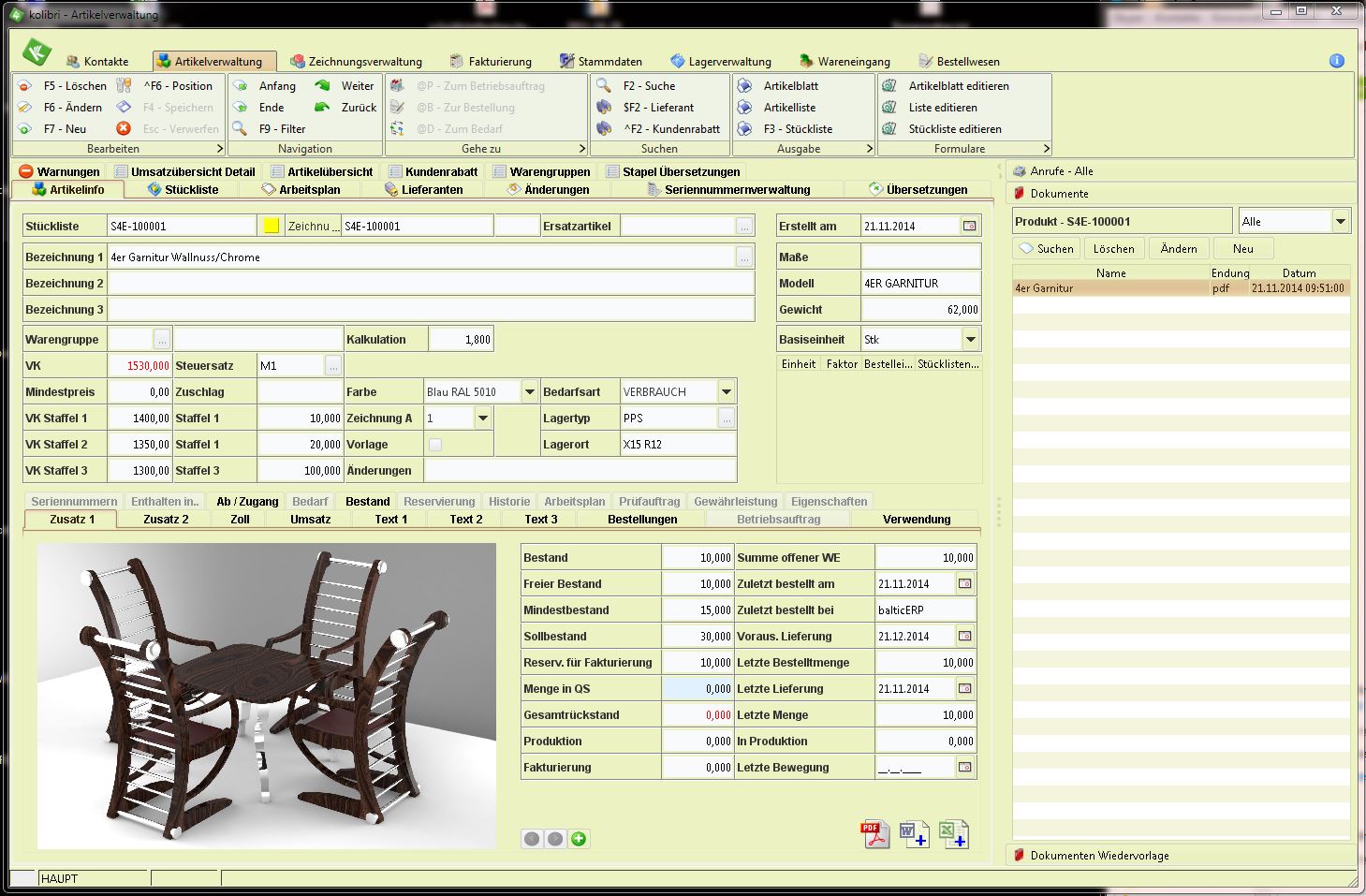Select the Bestellungen tab
1366x896 pixels.
point(641,520)
